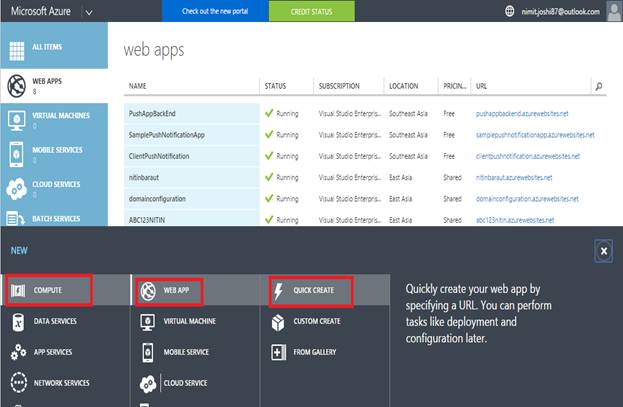Choose From Gallery option label
This screenshot has height=407, width=623.
(x=315, y=352)
